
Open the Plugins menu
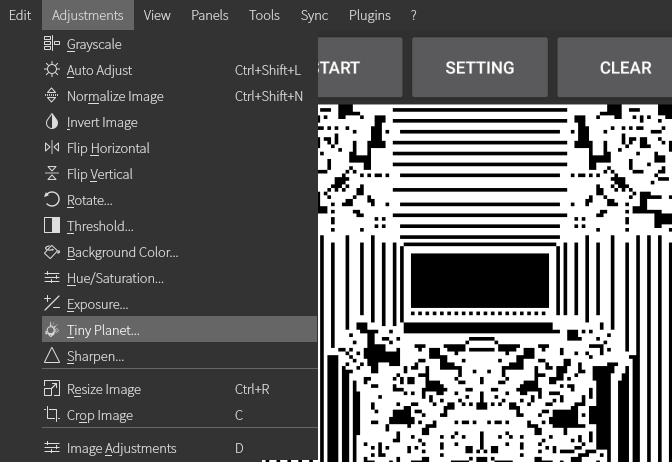click(x=369, y=15)
